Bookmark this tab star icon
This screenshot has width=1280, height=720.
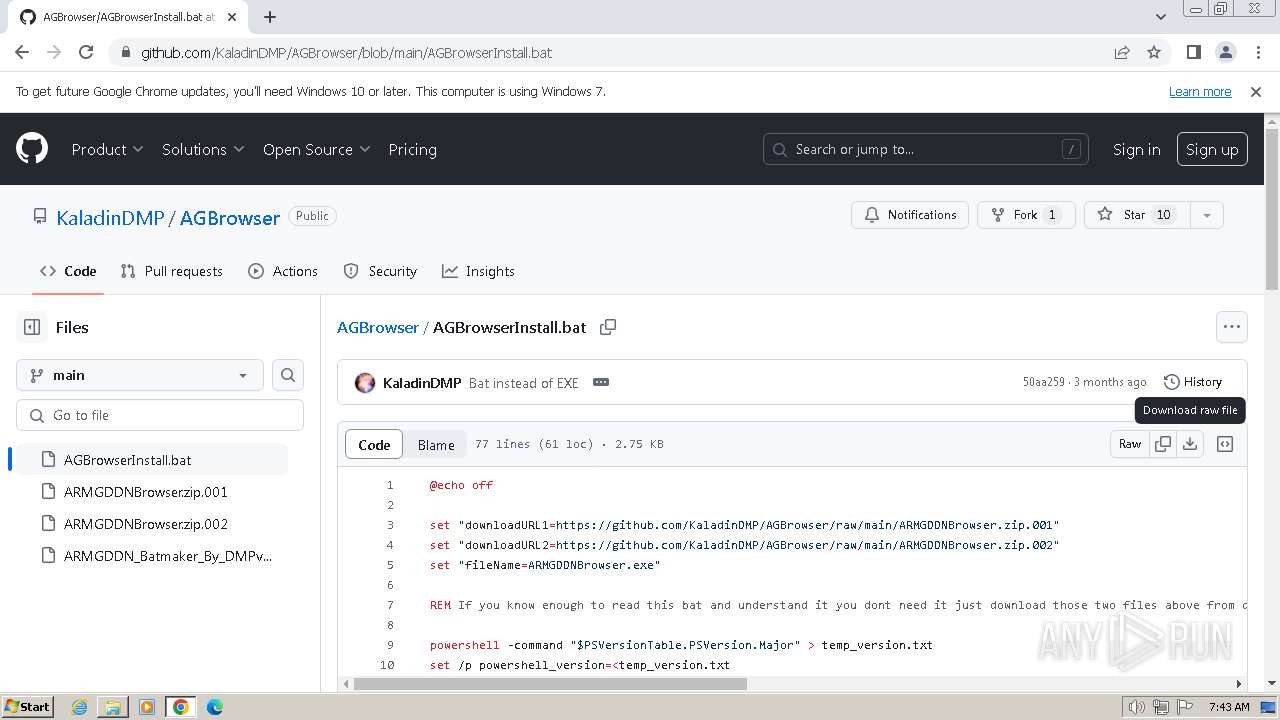[1154, 52]
